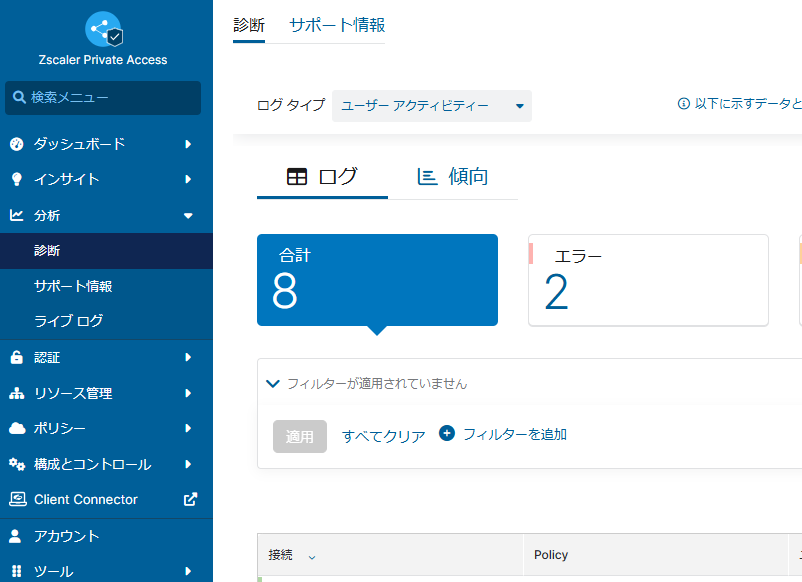Click the インサイト lightbulb icon

pos(16,179)
